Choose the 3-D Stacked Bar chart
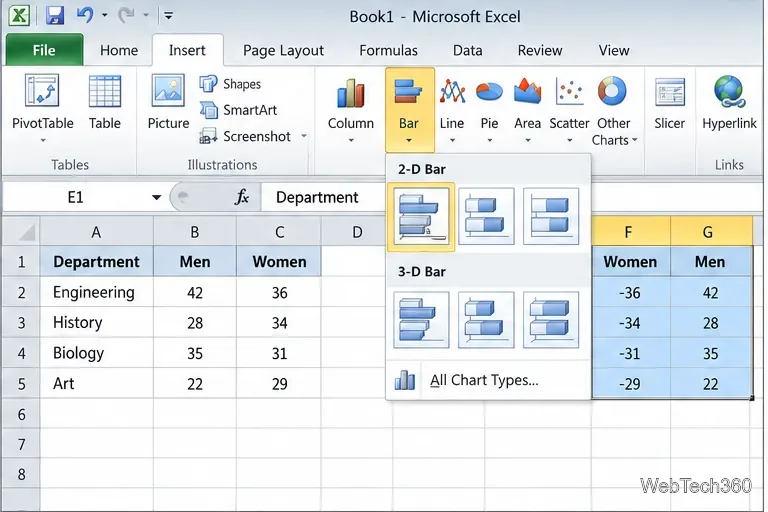Viewport: 768px width, 512px height. (486, 320)
